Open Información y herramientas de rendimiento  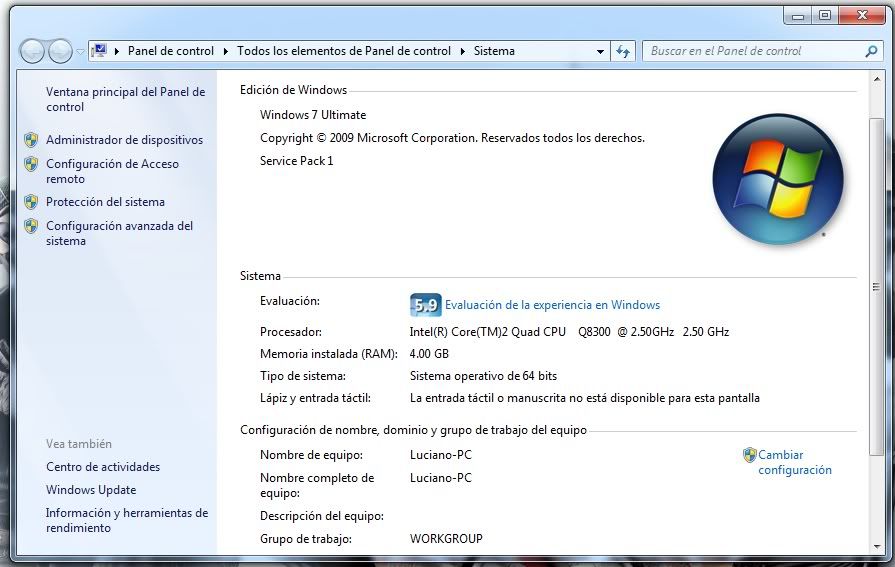[x=127, y=520]
